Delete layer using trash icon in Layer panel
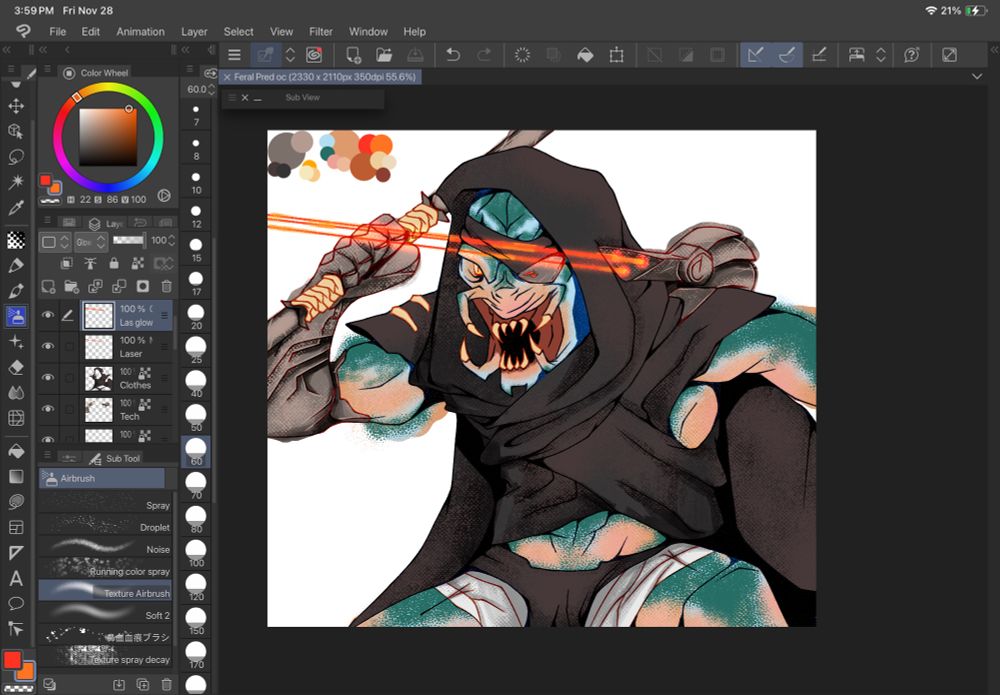Image resolution: width=1000 pixels, height=695 pixels. 167,287
